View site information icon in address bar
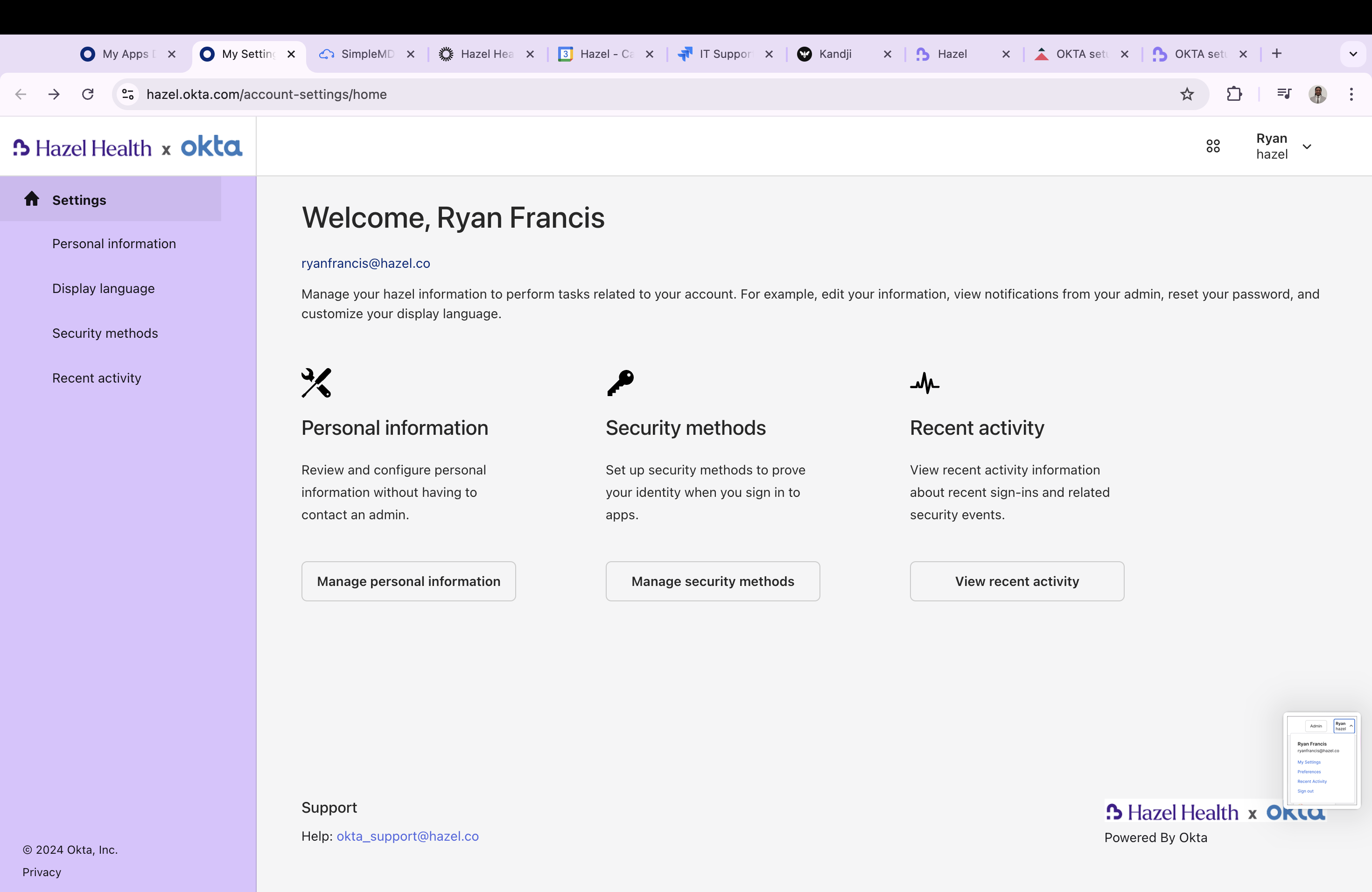1372x892 pixels. tap(127, 94)
